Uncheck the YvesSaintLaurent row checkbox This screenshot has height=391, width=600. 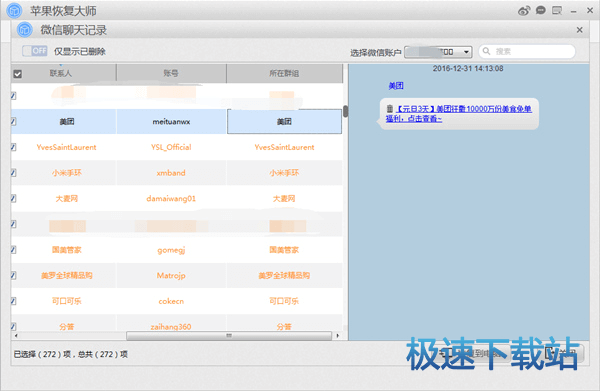[13, 147]
